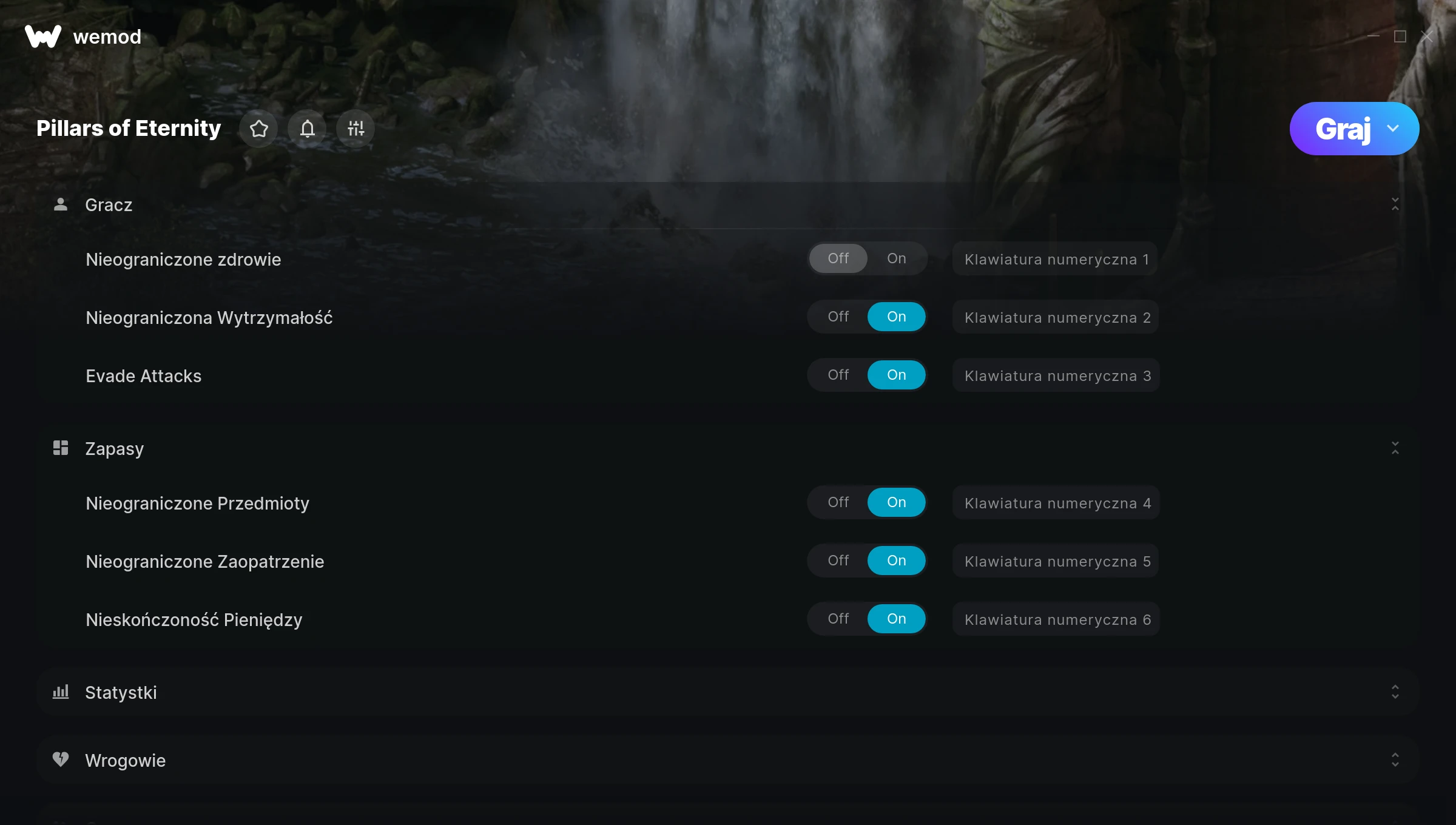Turn off Nieograniczone Przedmioty
The height and width of the screenshot is (825, 1456).
click(x=838, y=502)
